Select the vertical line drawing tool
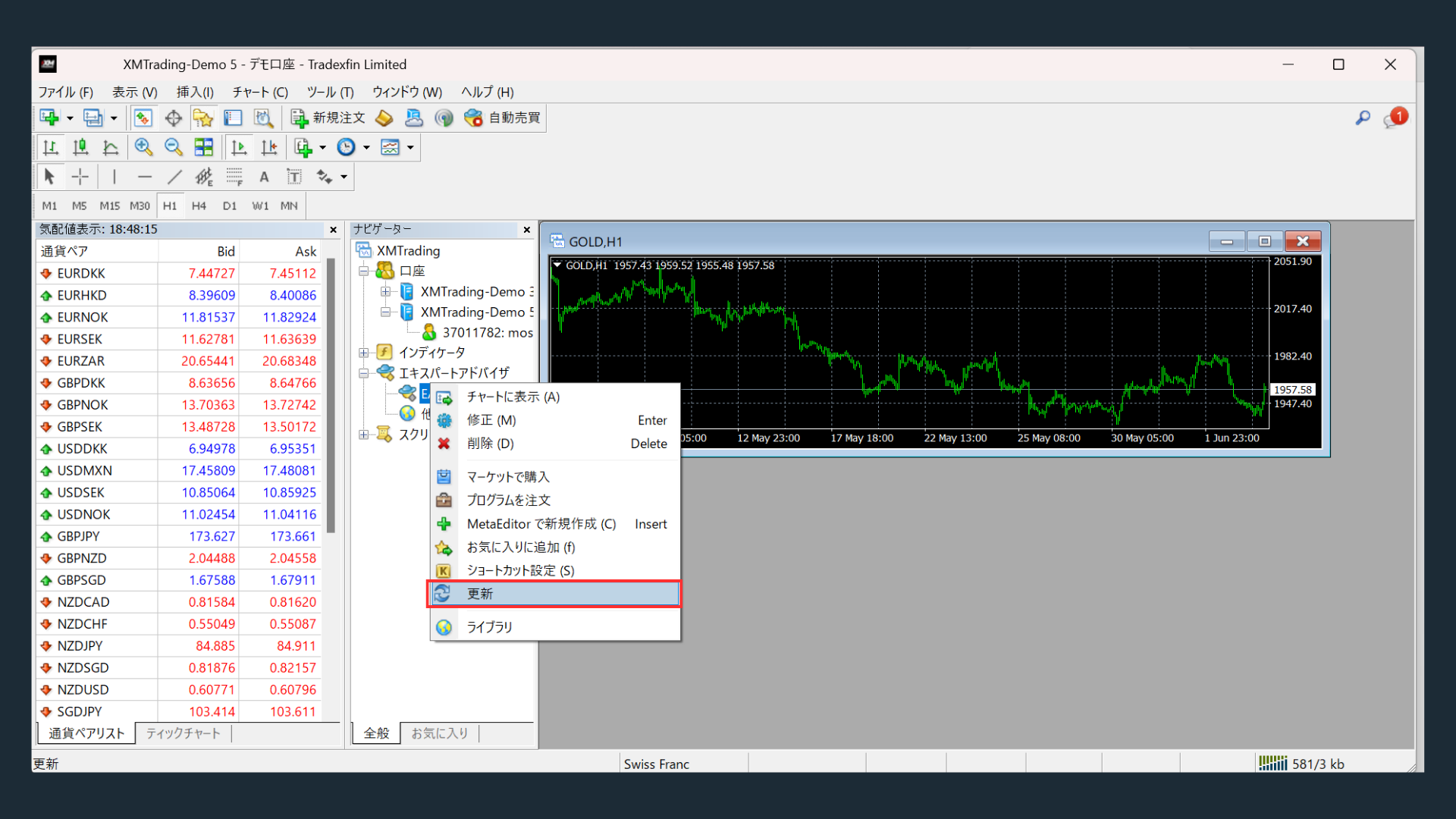 [114, 177]
